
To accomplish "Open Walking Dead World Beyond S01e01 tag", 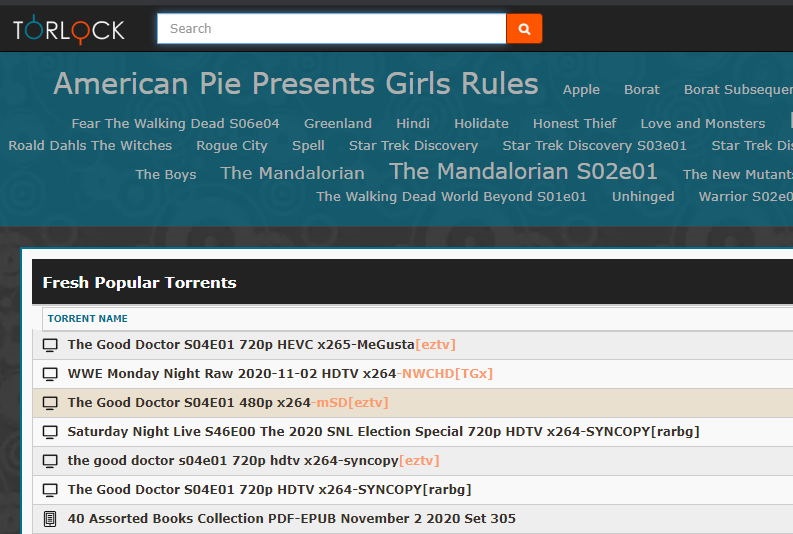I will click(x=452, y=197).
